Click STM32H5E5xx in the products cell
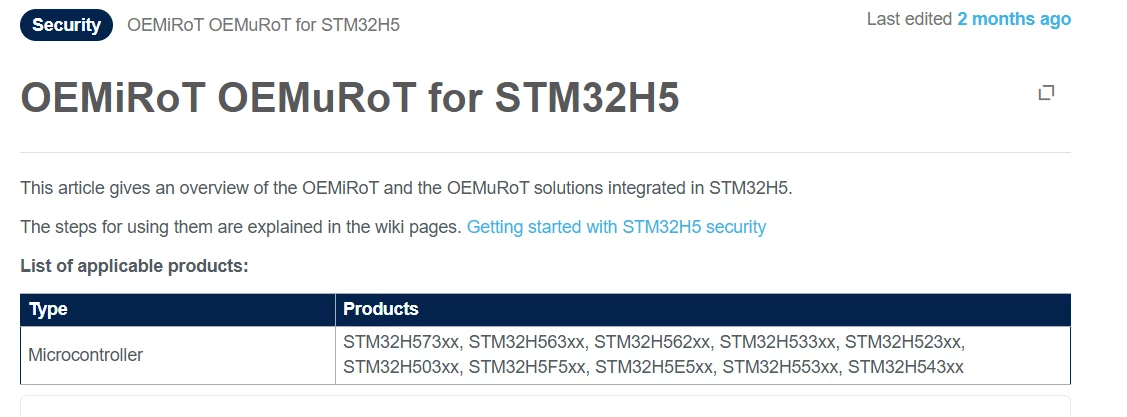The width and height of the screenshot is (1127, 417). click(x=654, y=367)
